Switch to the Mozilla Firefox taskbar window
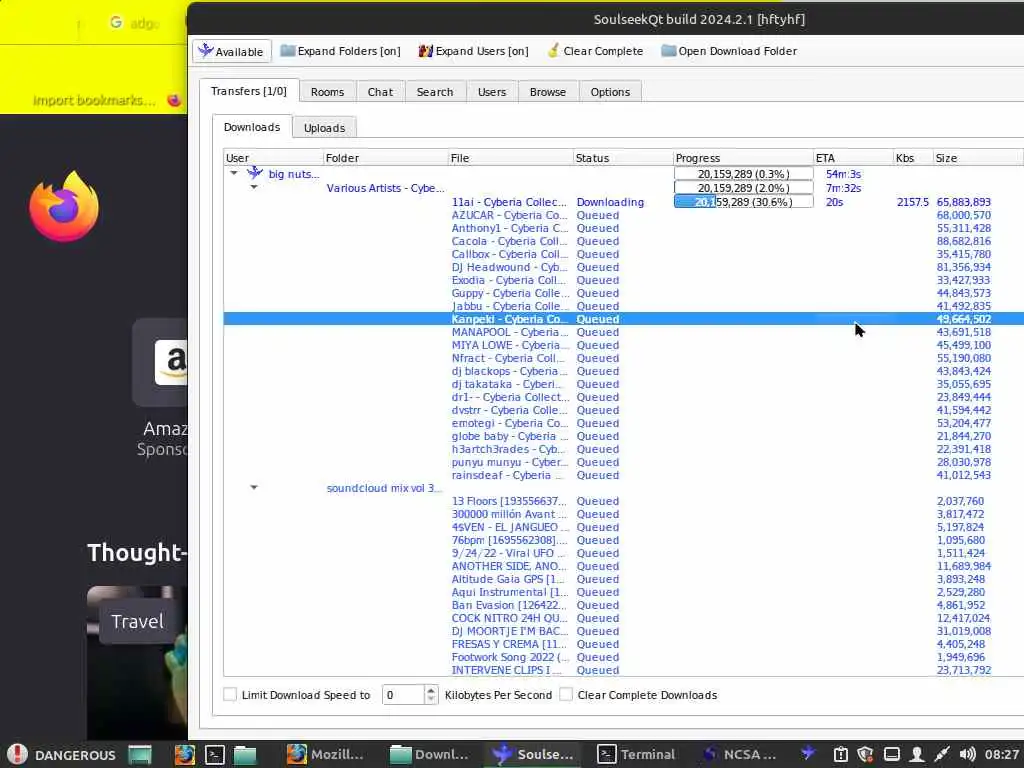1024x768 pixels. (x=326, y=754)
